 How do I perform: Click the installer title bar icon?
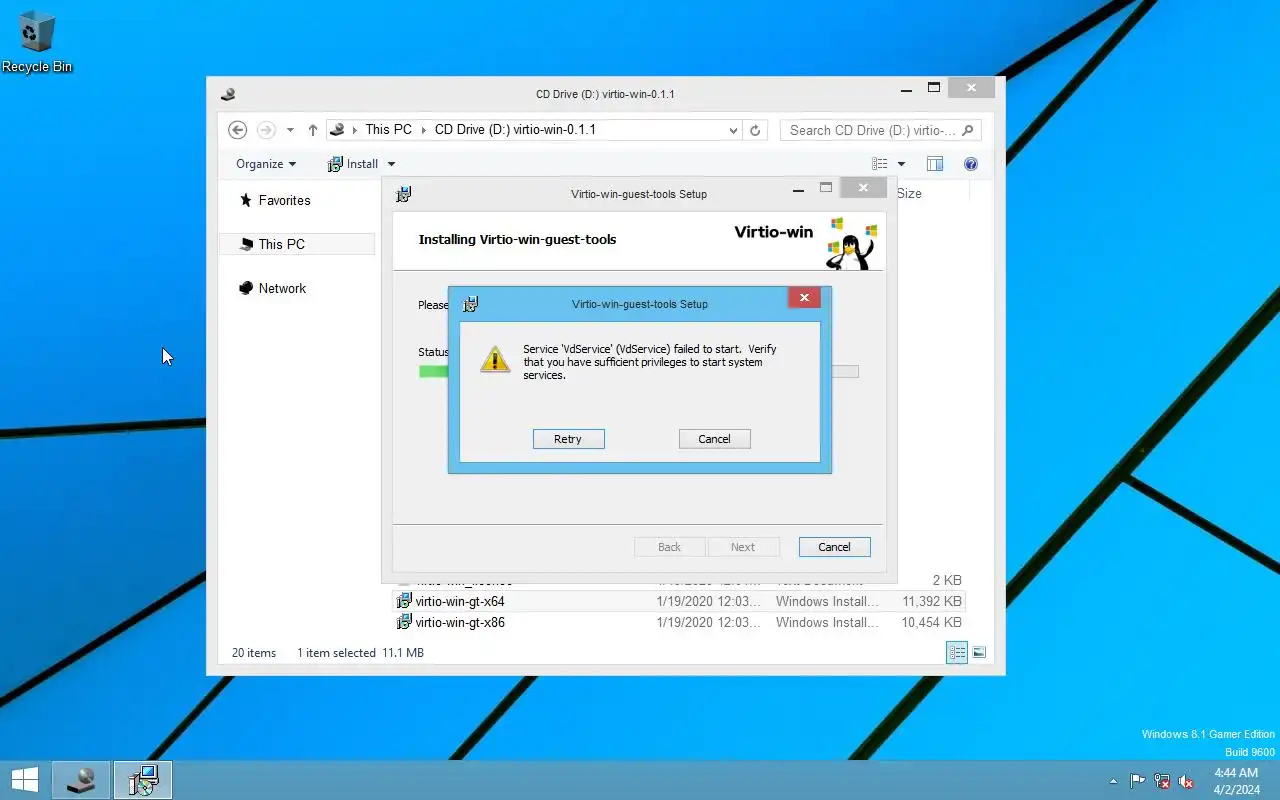point(403,194)
